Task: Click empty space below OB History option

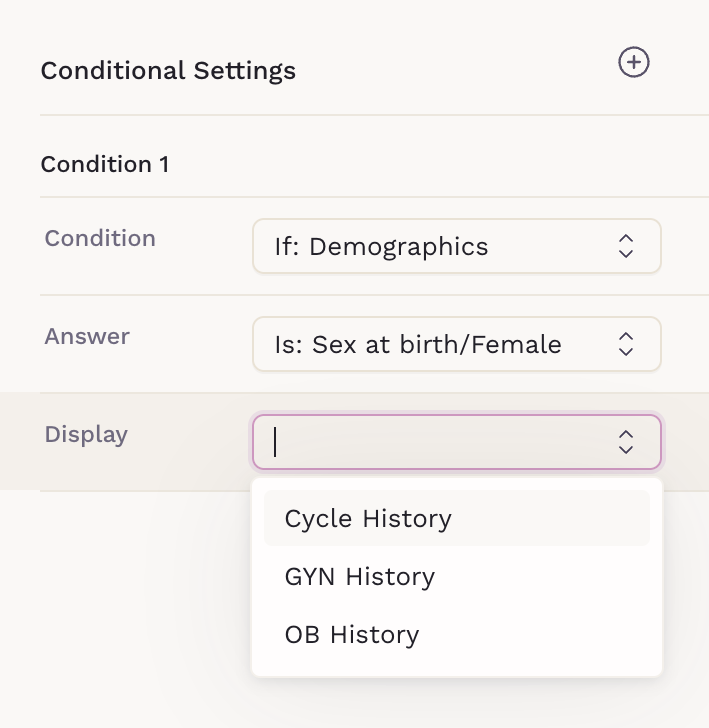Action: (x=456, y=667)
